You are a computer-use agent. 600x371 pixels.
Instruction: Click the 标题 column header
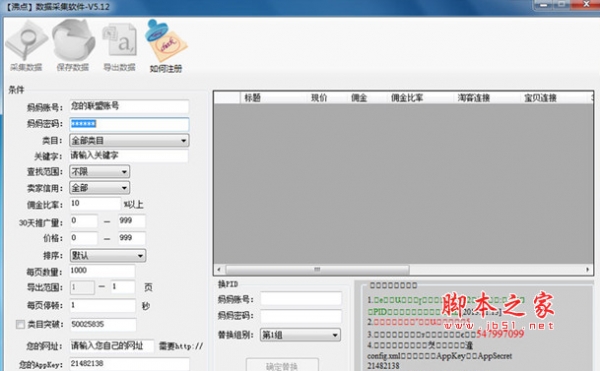pyautogui.click(x=273, y=98)
